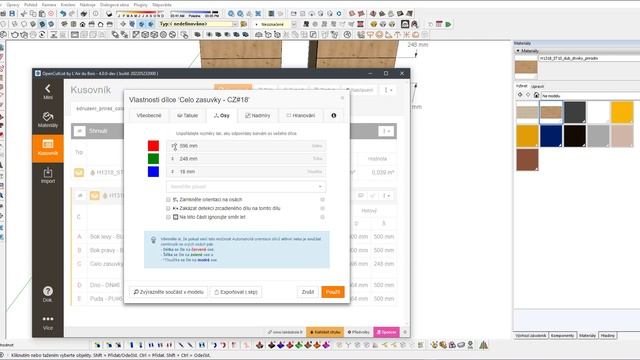The width and height of the screenshot is (640, 360).
Task: Open H131 group row options dropdown
Action: coord(387,196)
